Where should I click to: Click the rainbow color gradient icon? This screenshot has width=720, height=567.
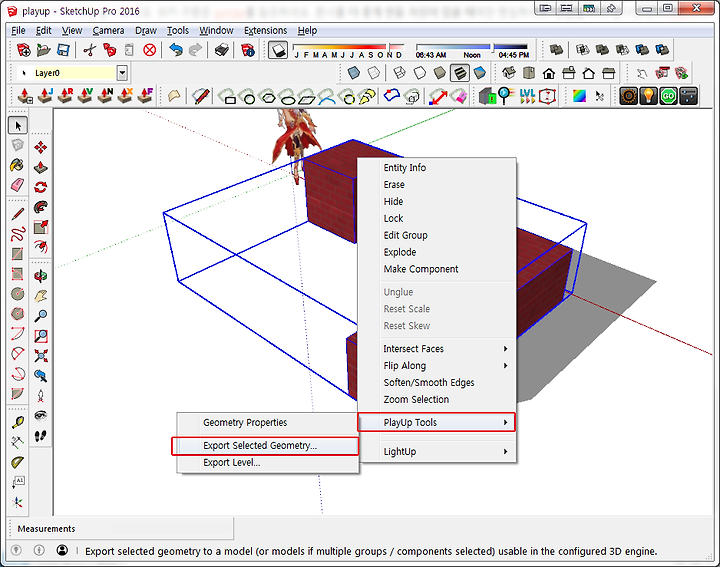coord(579,96)
